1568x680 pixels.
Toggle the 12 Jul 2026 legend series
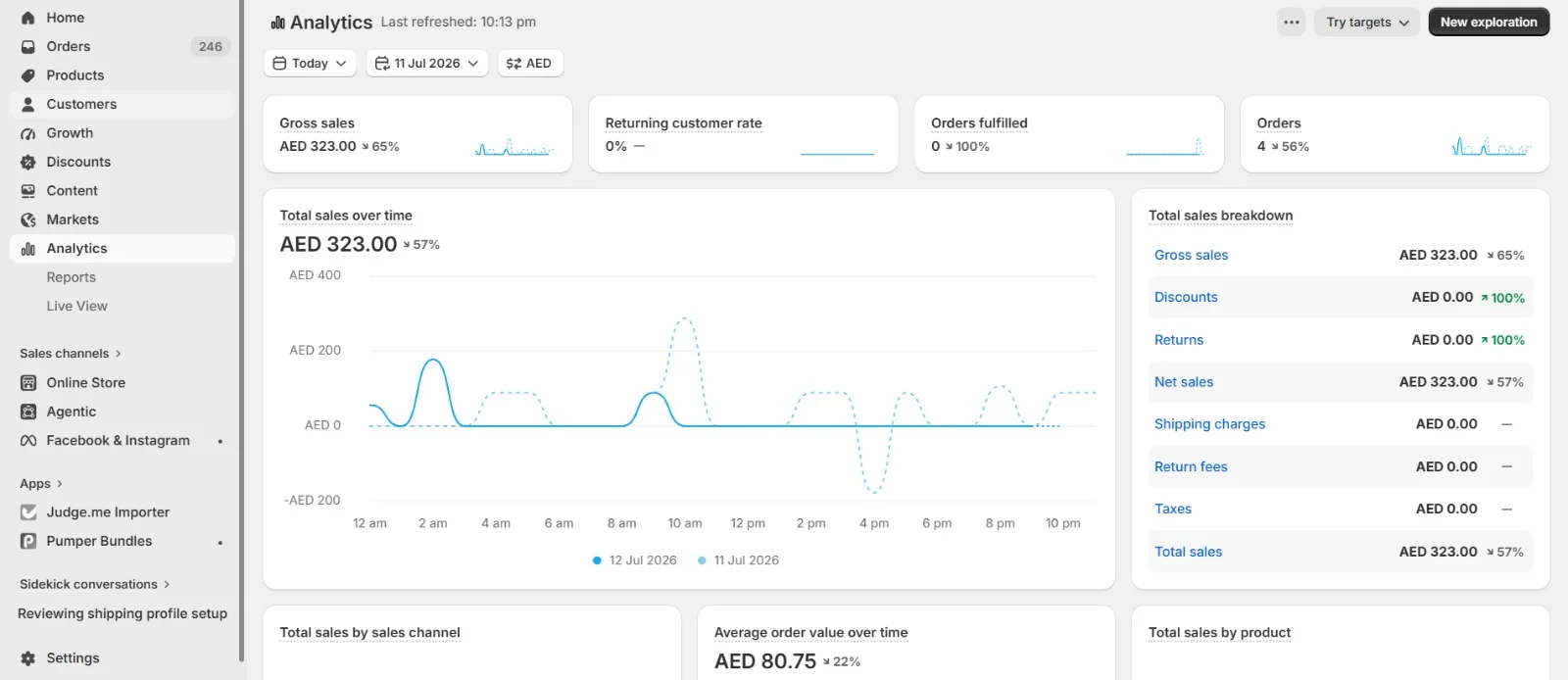[x=634, y=560]
